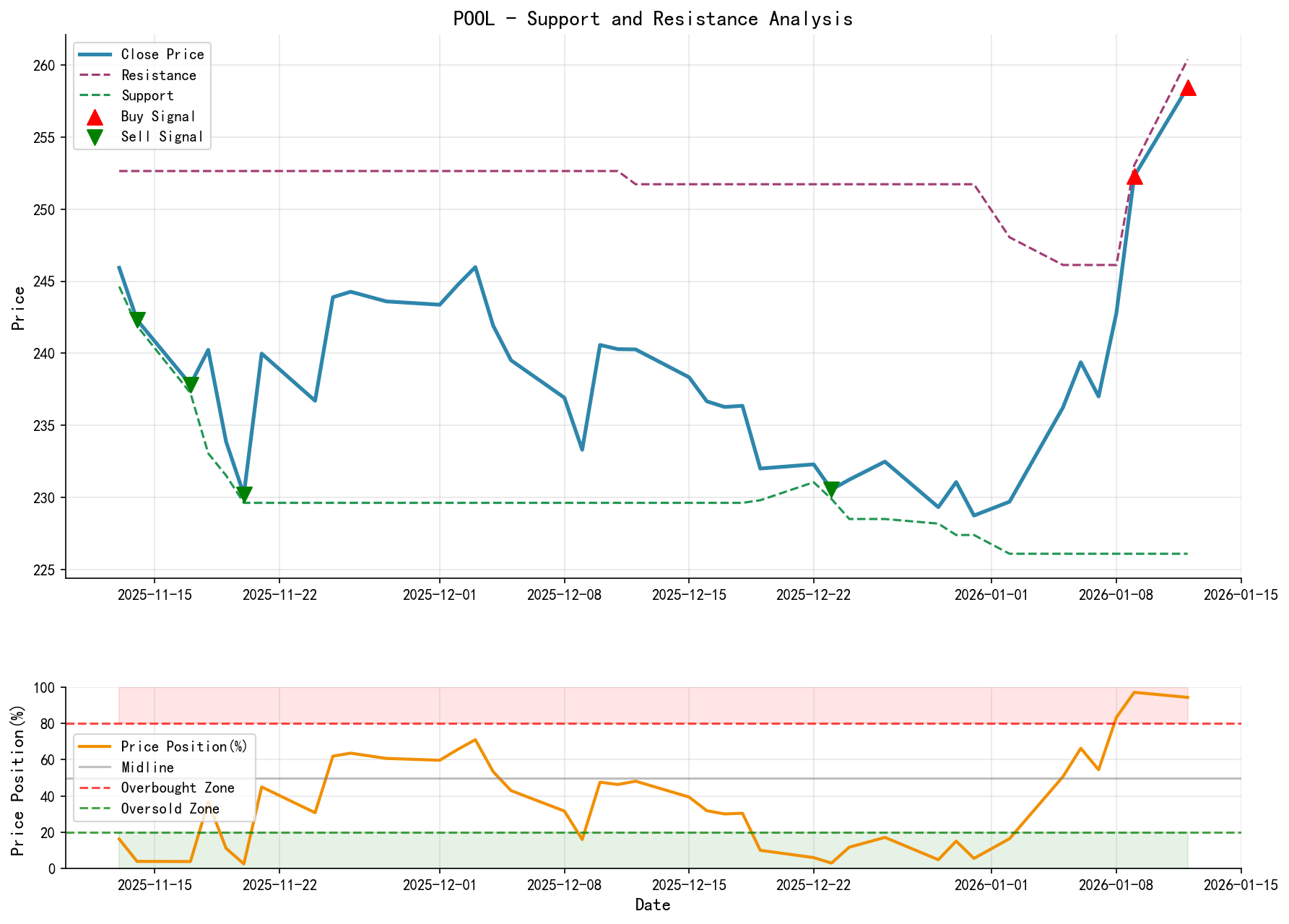Toggle the Close Price legend entry
The width and height of the screenshot is (1289, 924).
tap(144, 54)
